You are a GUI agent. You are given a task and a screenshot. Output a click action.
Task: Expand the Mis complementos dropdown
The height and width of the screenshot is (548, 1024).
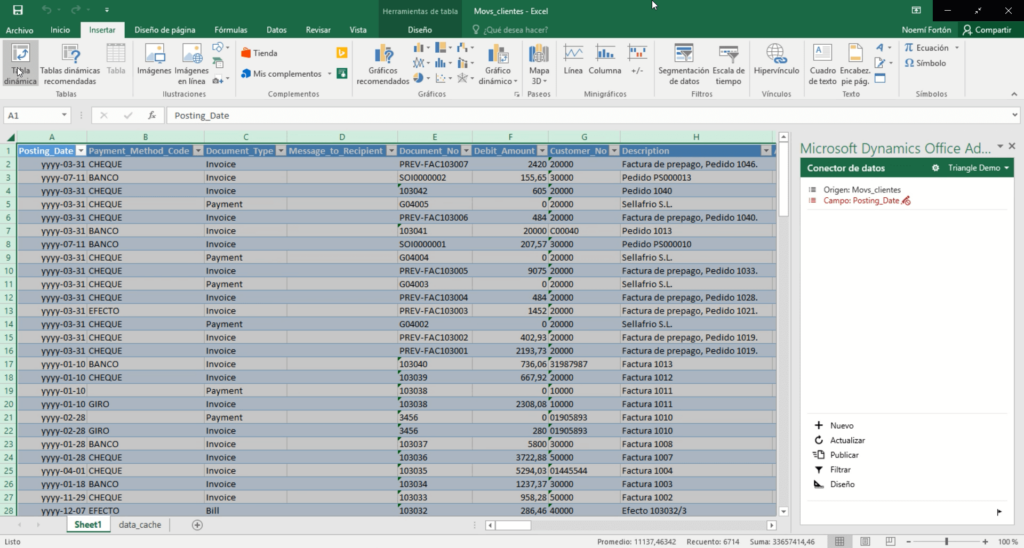(x=328, y=74)
